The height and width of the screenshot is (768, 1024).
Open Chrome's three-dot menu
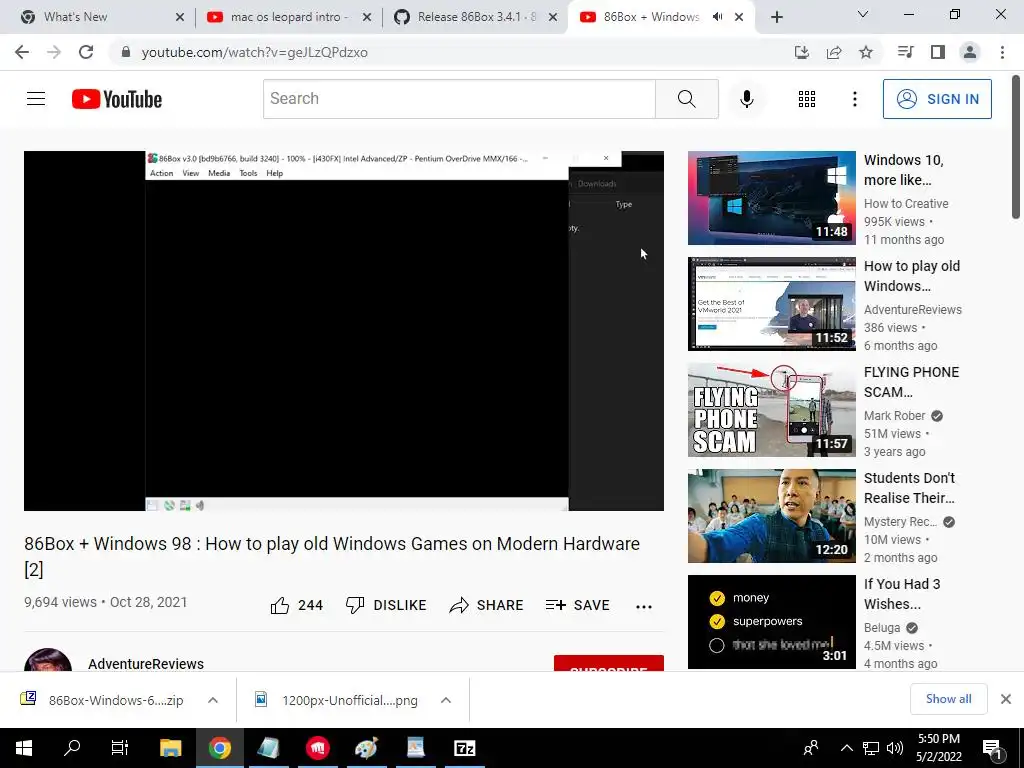coord(1002,52)
